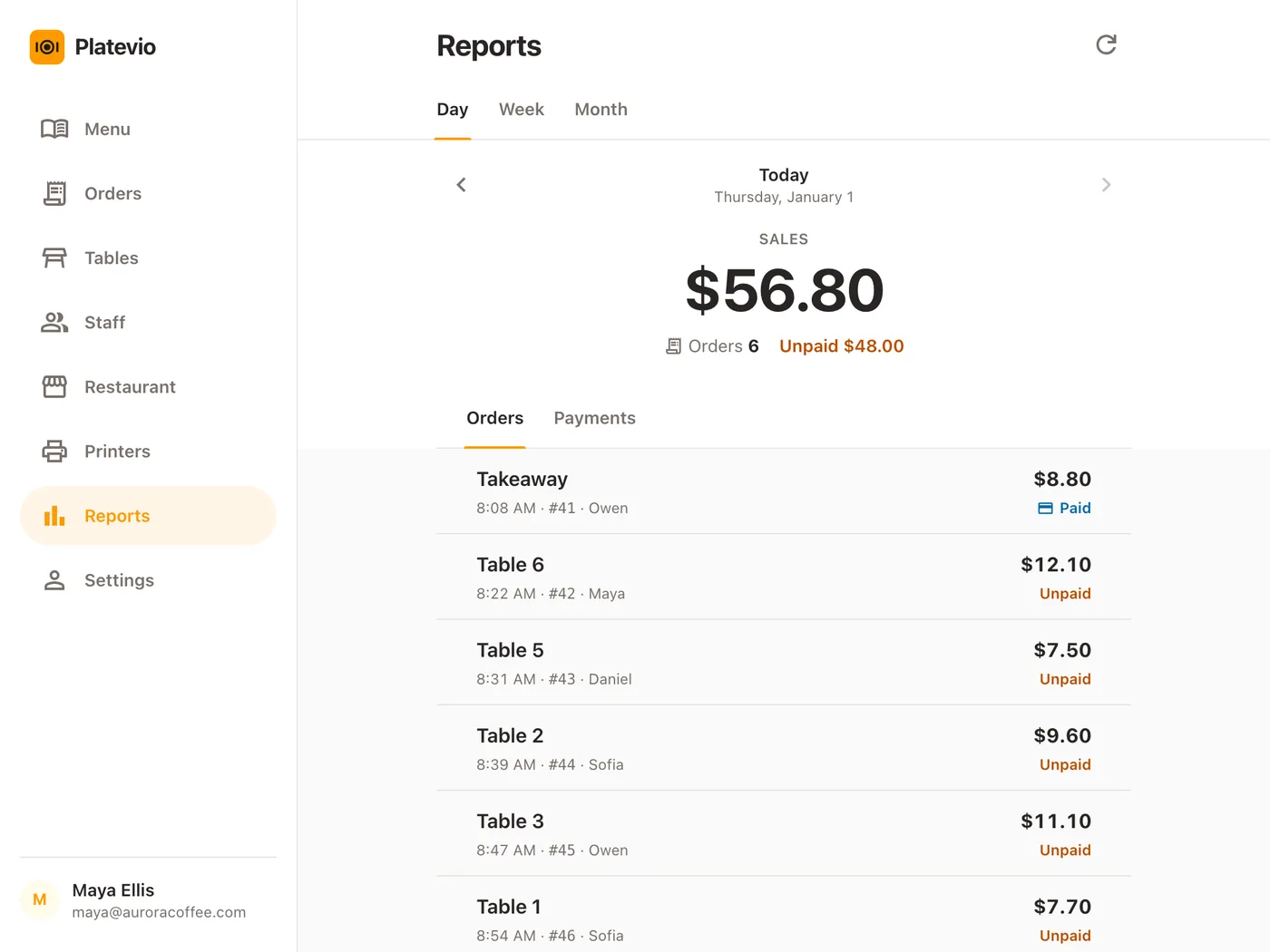
Task: Select the Orders sub-tab
Action: click(x=494, y=418)
